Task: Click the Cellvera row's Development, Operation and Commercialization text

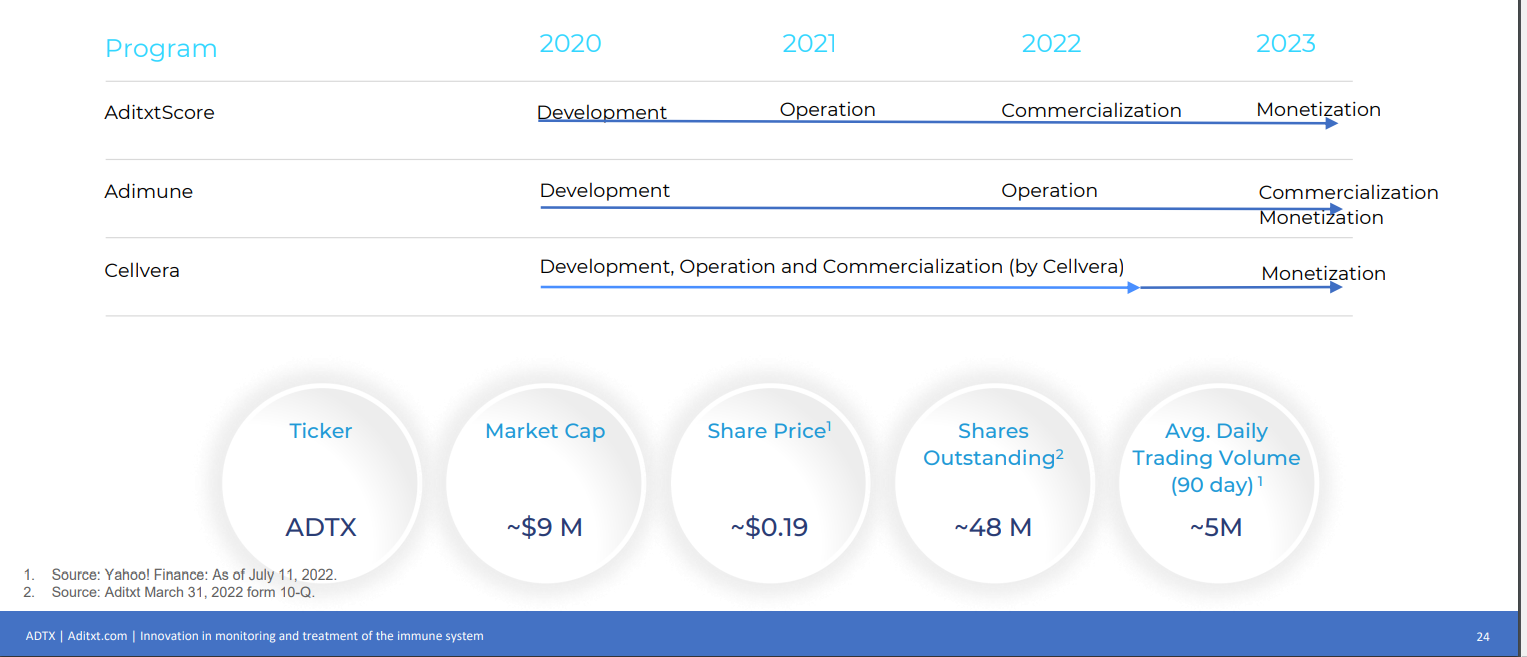Action: click(x=831, y=267)
